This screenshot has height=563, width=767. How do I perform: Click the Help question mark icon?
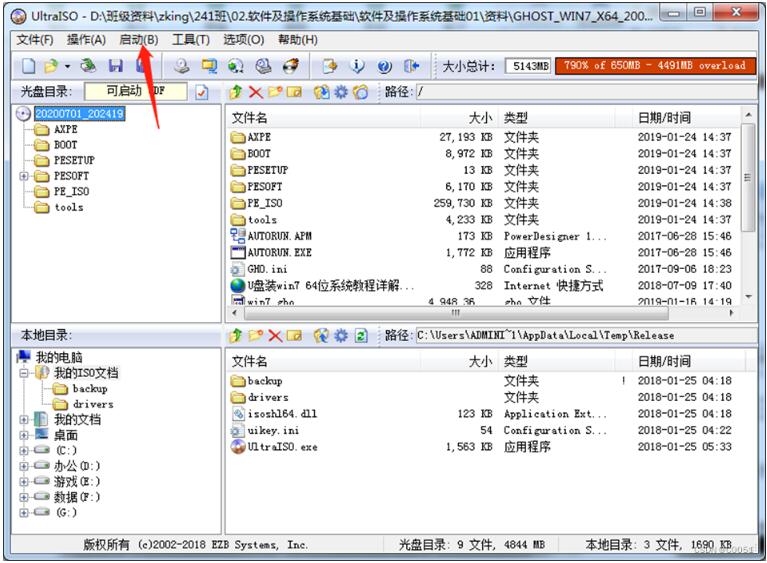point(385,66)
